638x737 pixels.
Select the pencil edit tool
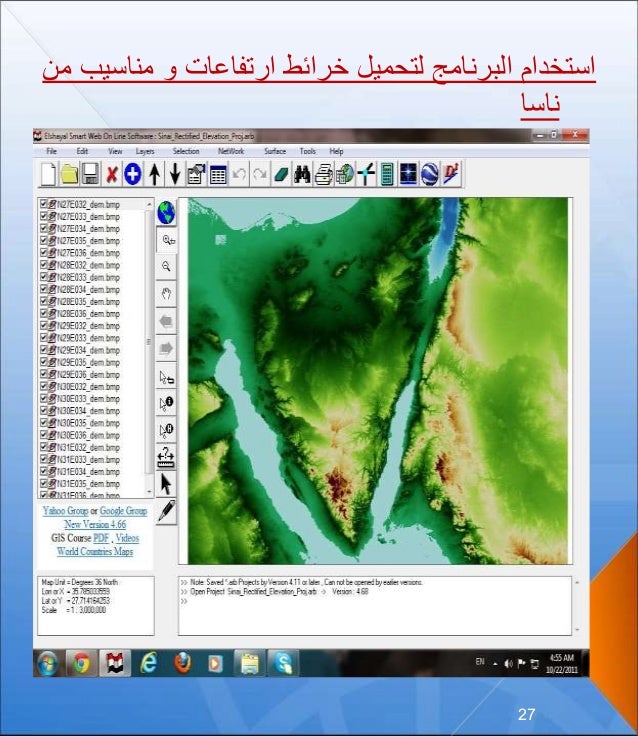[x=166, y=511]
